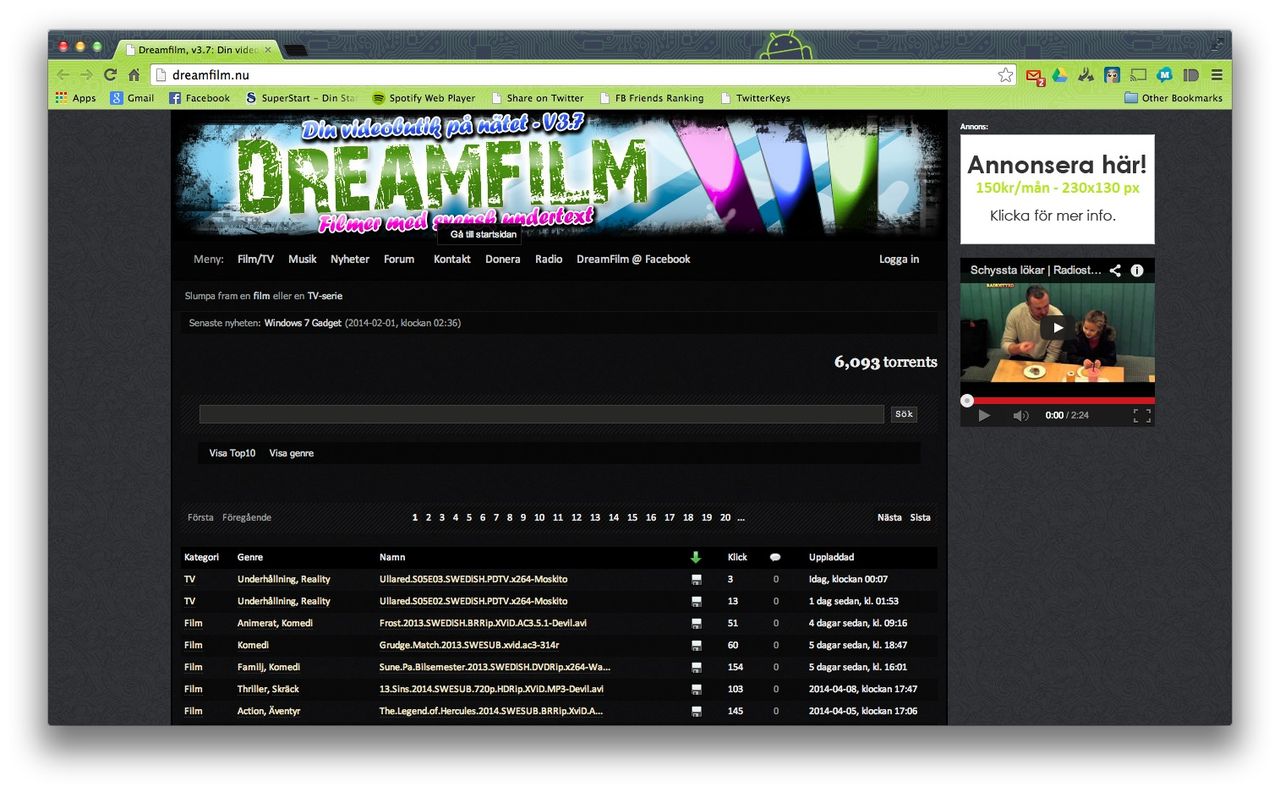Open the Forum menu item
Image resolution: width=1280 pixels, height=792 pixels.
[399, 259]
